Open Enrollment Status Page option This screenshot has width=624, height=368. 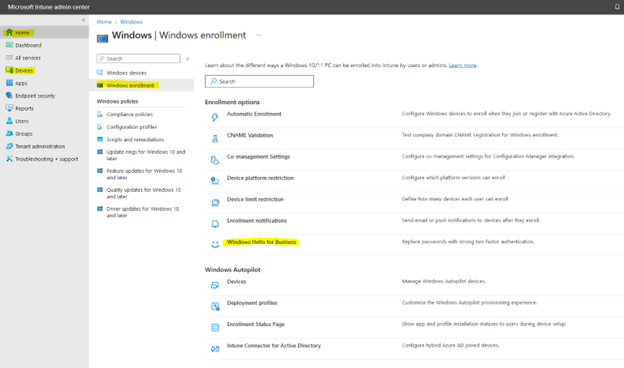255,324
